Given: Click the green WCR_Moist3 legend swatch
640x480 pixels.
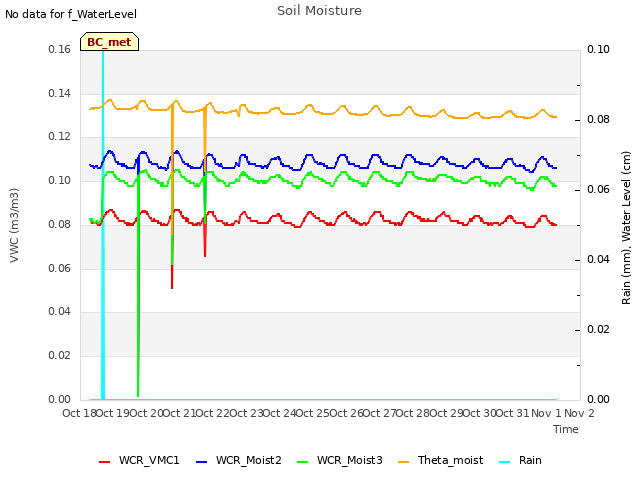Looking at the screenshot, I should coord(302,462).
